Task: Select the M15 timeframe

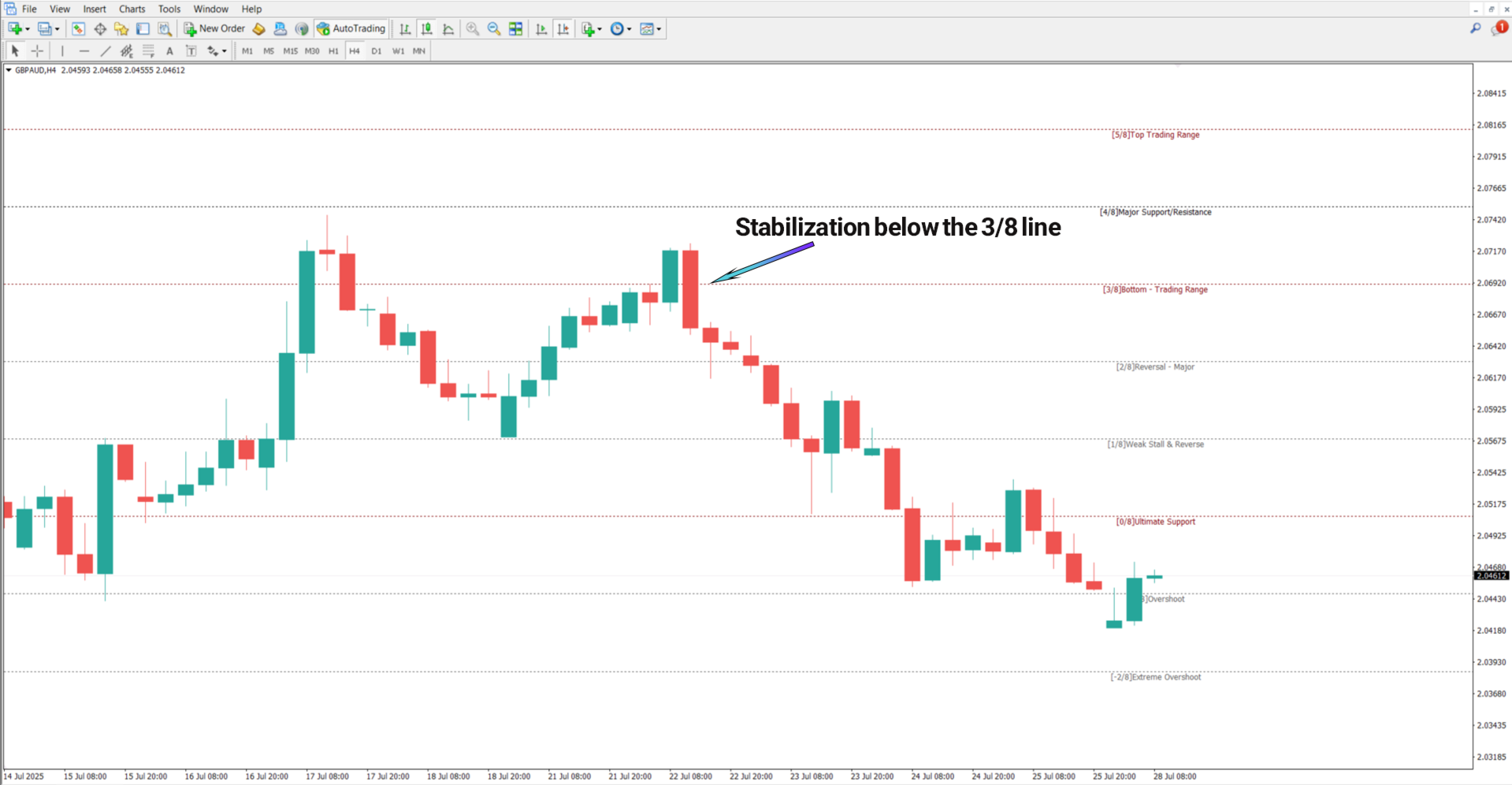Action: pos(290,50)
